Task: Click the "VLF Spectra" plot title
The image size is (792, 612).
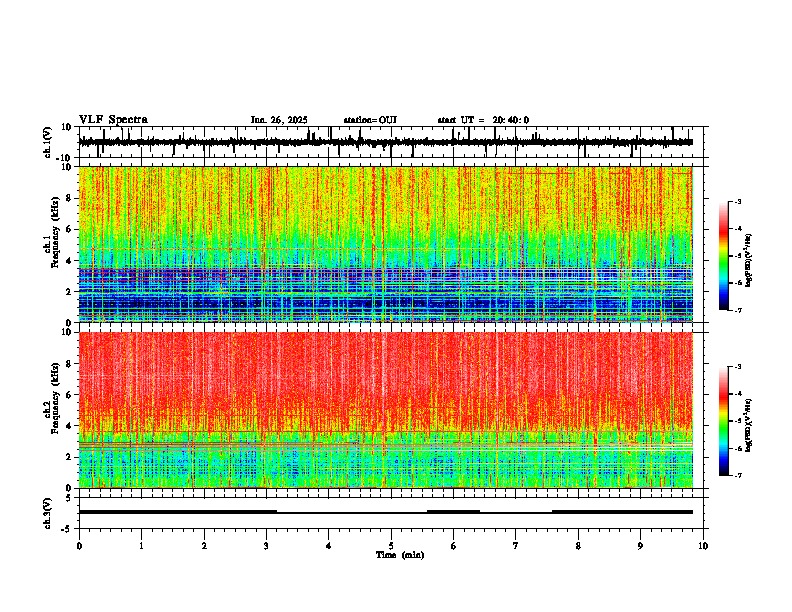Action: coord(113,120)
